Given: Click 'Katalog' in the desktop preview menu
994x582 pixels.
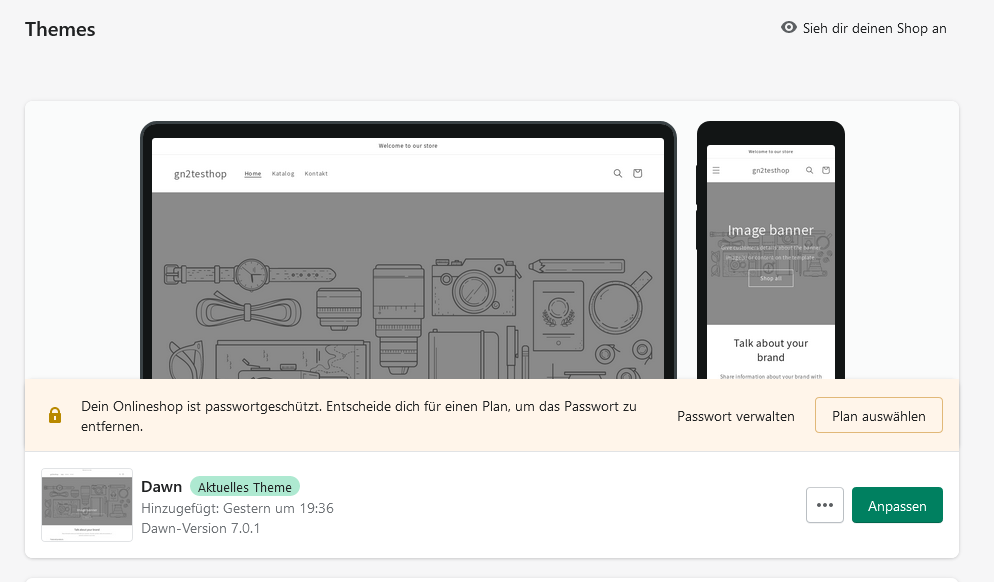Looking at the screenshot, I should (x=283, y=174).
